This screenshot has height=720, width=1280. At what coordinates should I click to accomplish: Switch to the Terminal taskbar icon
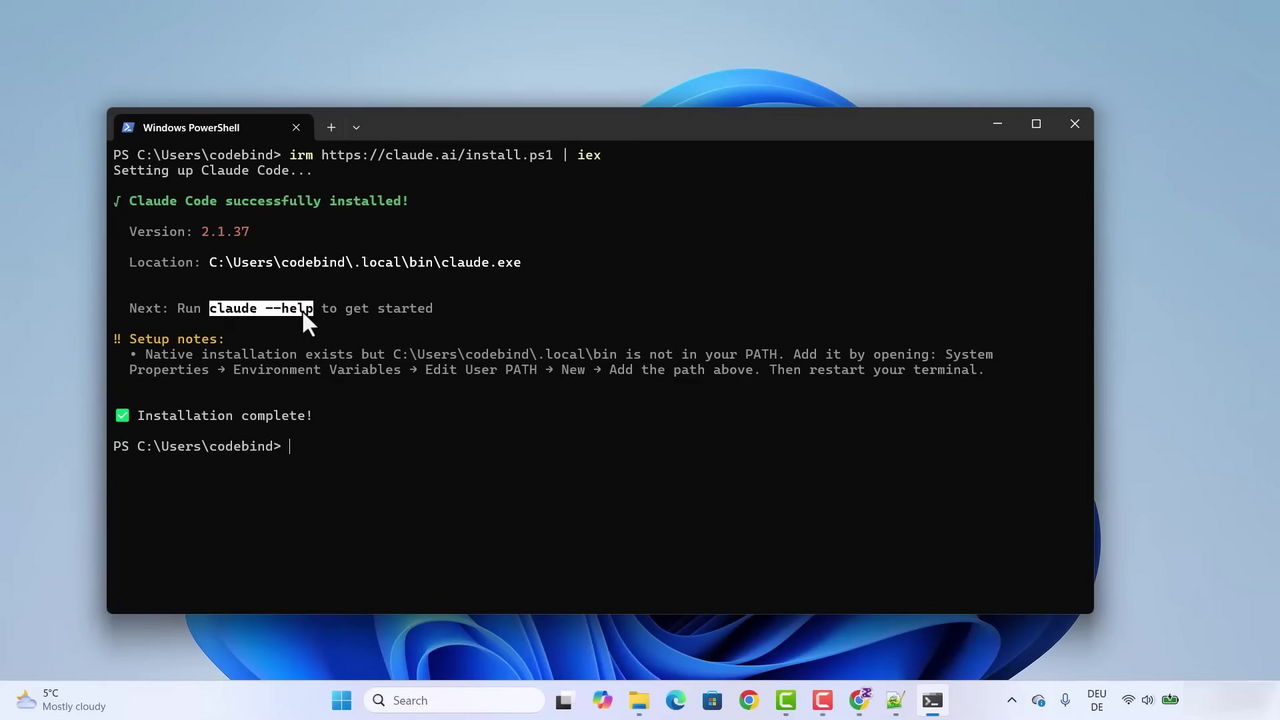(x=932, y=700)
